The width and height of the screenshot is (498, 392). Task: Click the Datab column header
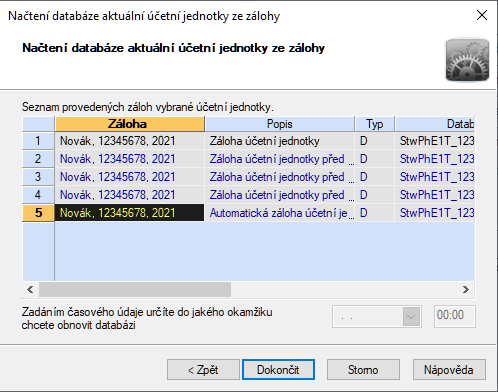pos(435,124)
